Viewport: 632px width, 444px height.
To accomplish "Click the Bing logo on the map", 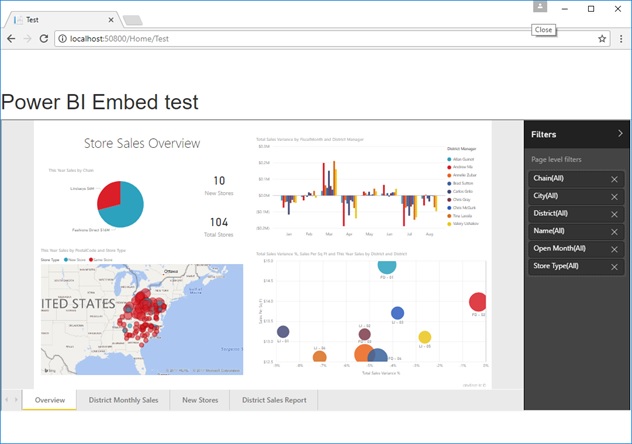I will tap(50, 370).
